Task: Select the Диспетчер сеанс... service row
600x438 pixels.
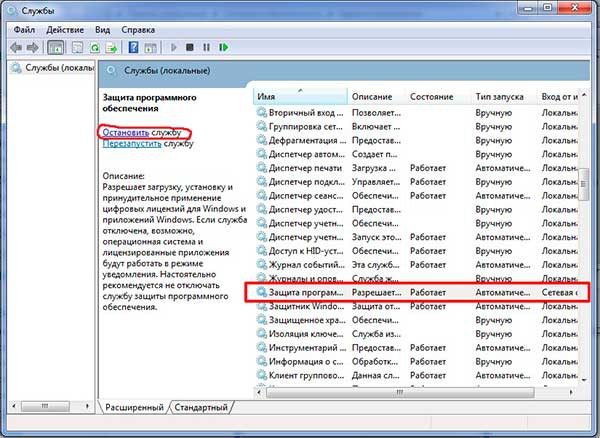Action: (x=417, y=195)
